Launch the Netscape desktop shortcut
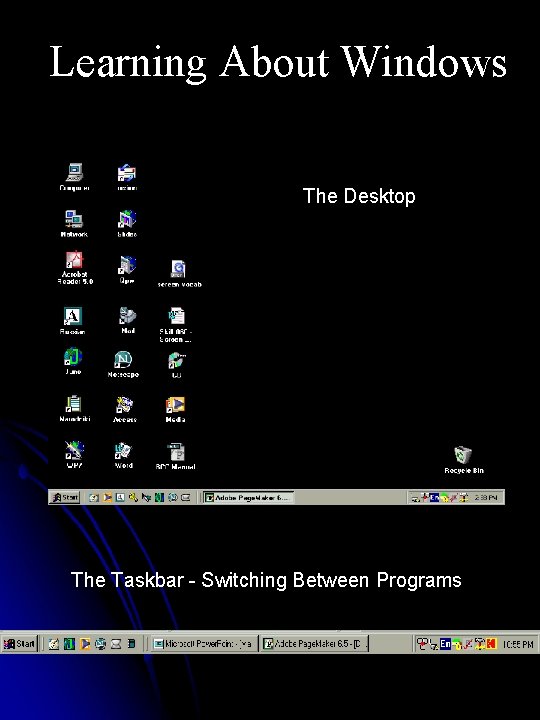Viewport: 540px width, 720px height. tap(123, 365)
